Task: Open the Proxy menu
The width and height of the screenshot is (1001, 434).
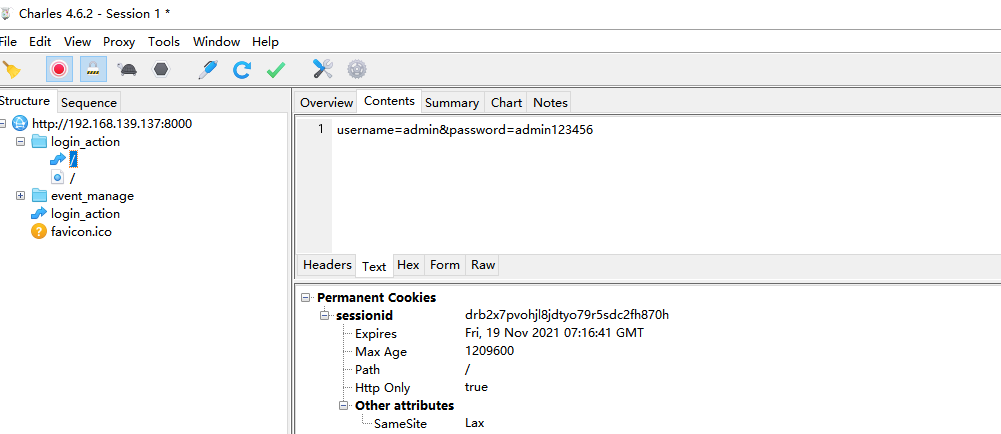Action: point(119,42)
